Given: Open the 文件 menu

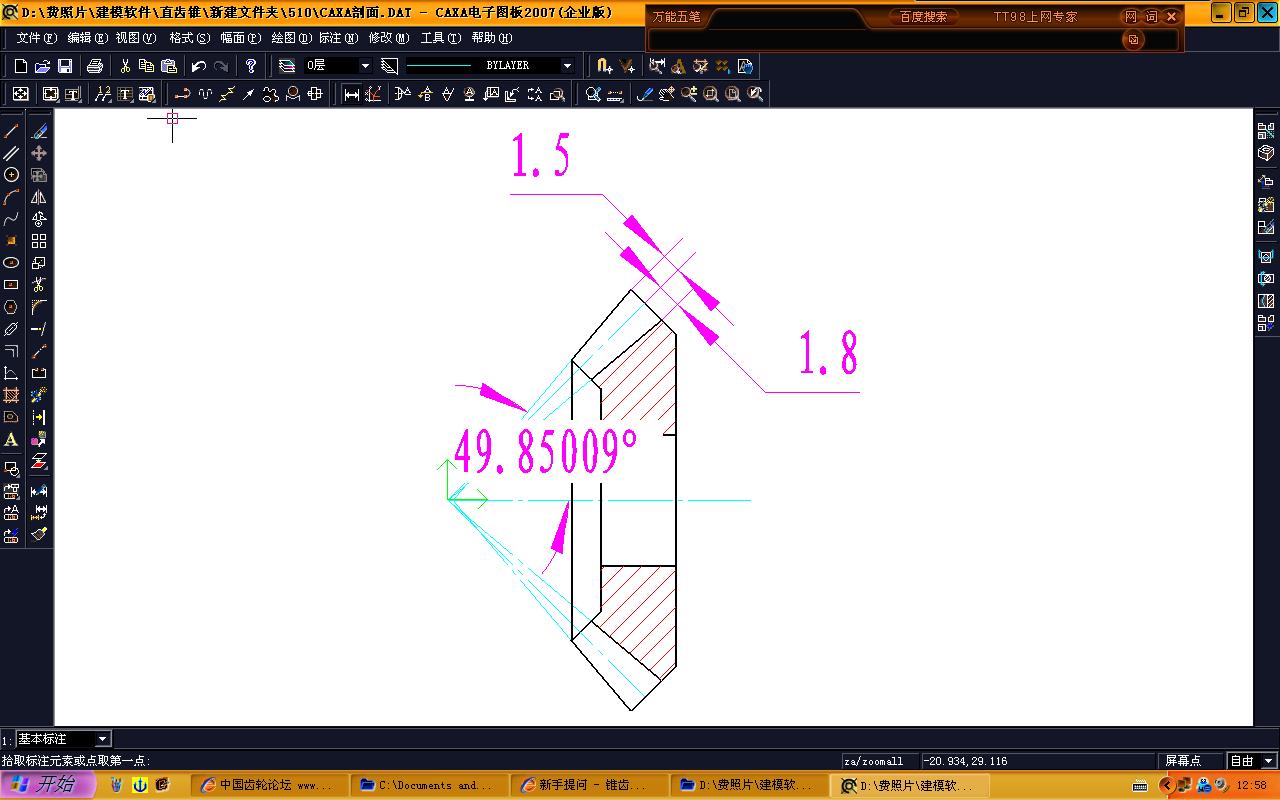Looking at the screenshot, I should click(x=37, y=38).
